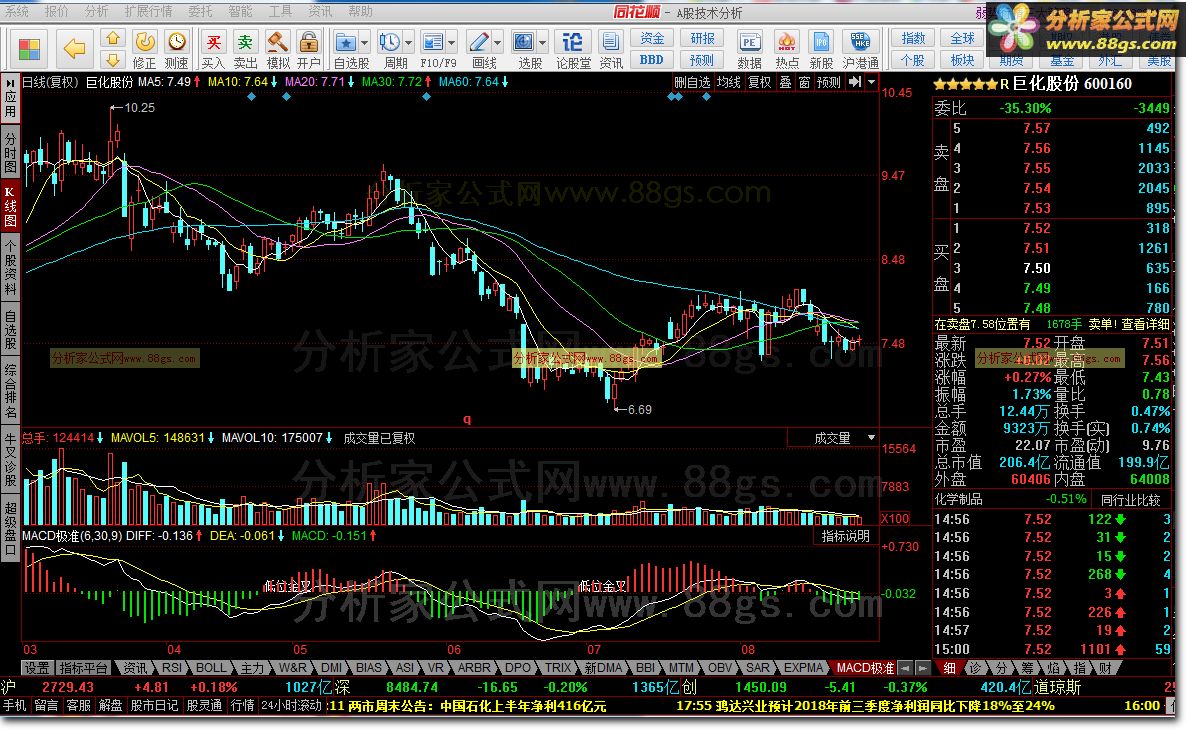Switch to the RSI indicator tab
1188x730 pixels.
point(172,668)
